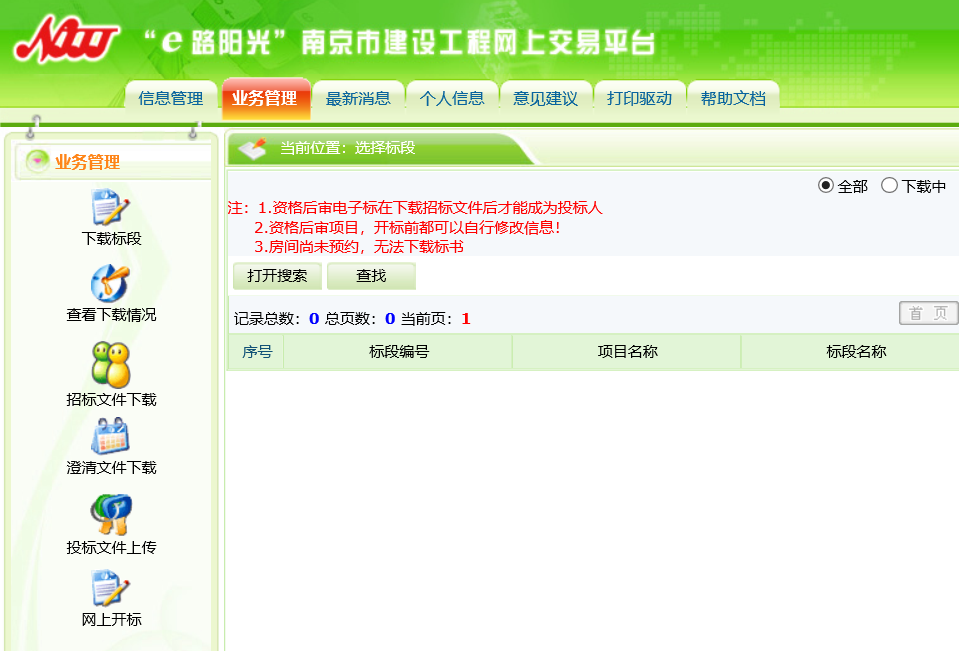Click the 投标文件上传 sidebar label
The height and width of the screenshot is (651, 959).
point(111,548)
